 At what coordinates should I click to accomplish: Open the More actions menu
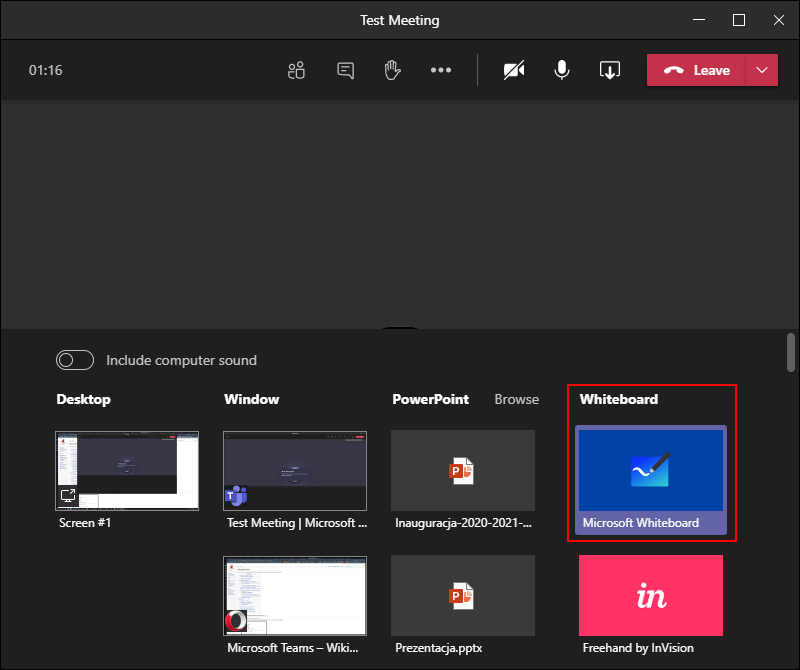coord(441,70)
